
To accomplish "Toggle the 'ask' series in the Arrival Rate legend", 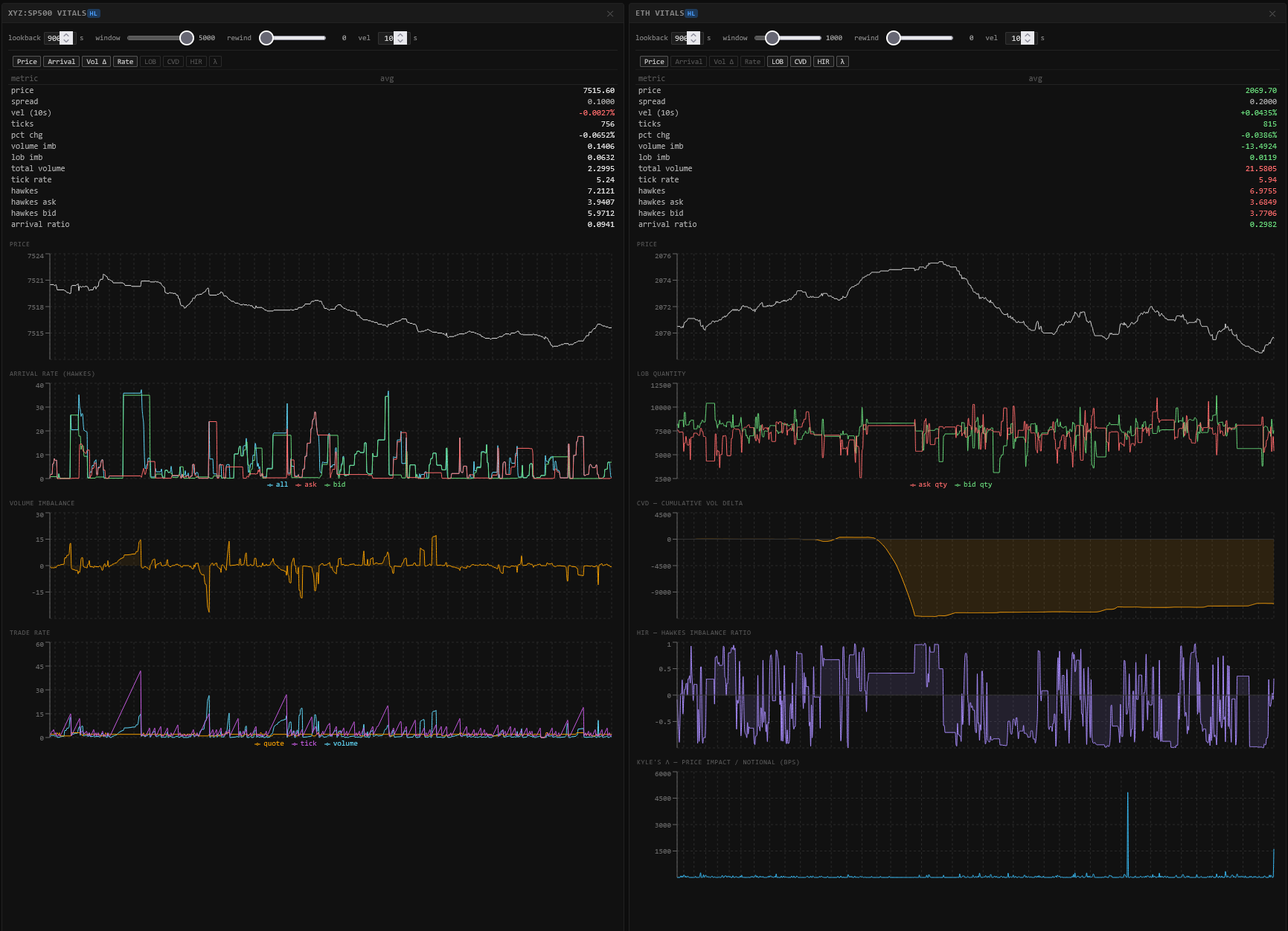I will pos(307,484).
